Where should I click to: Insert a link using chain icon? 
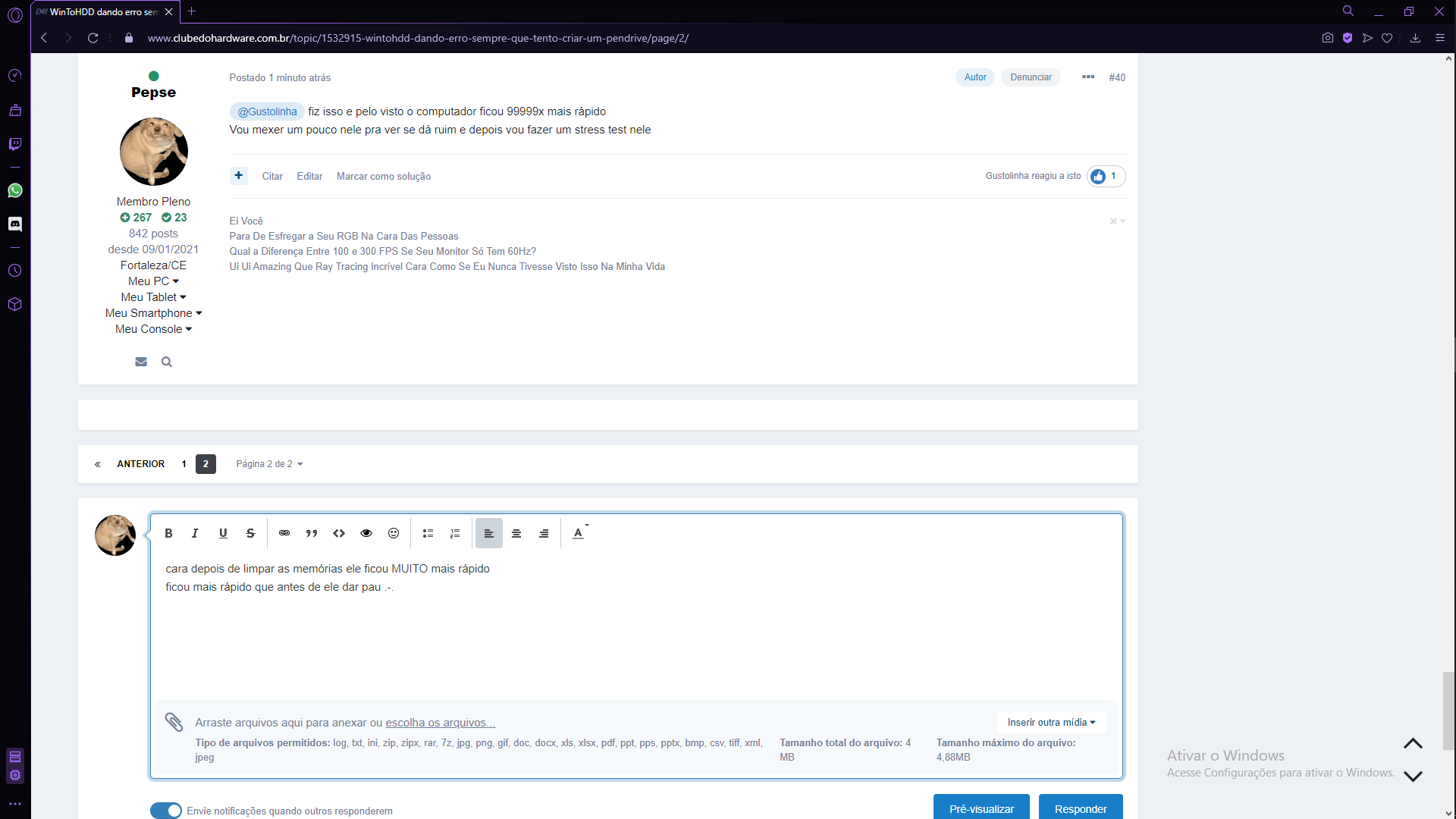tap(284, 533)
